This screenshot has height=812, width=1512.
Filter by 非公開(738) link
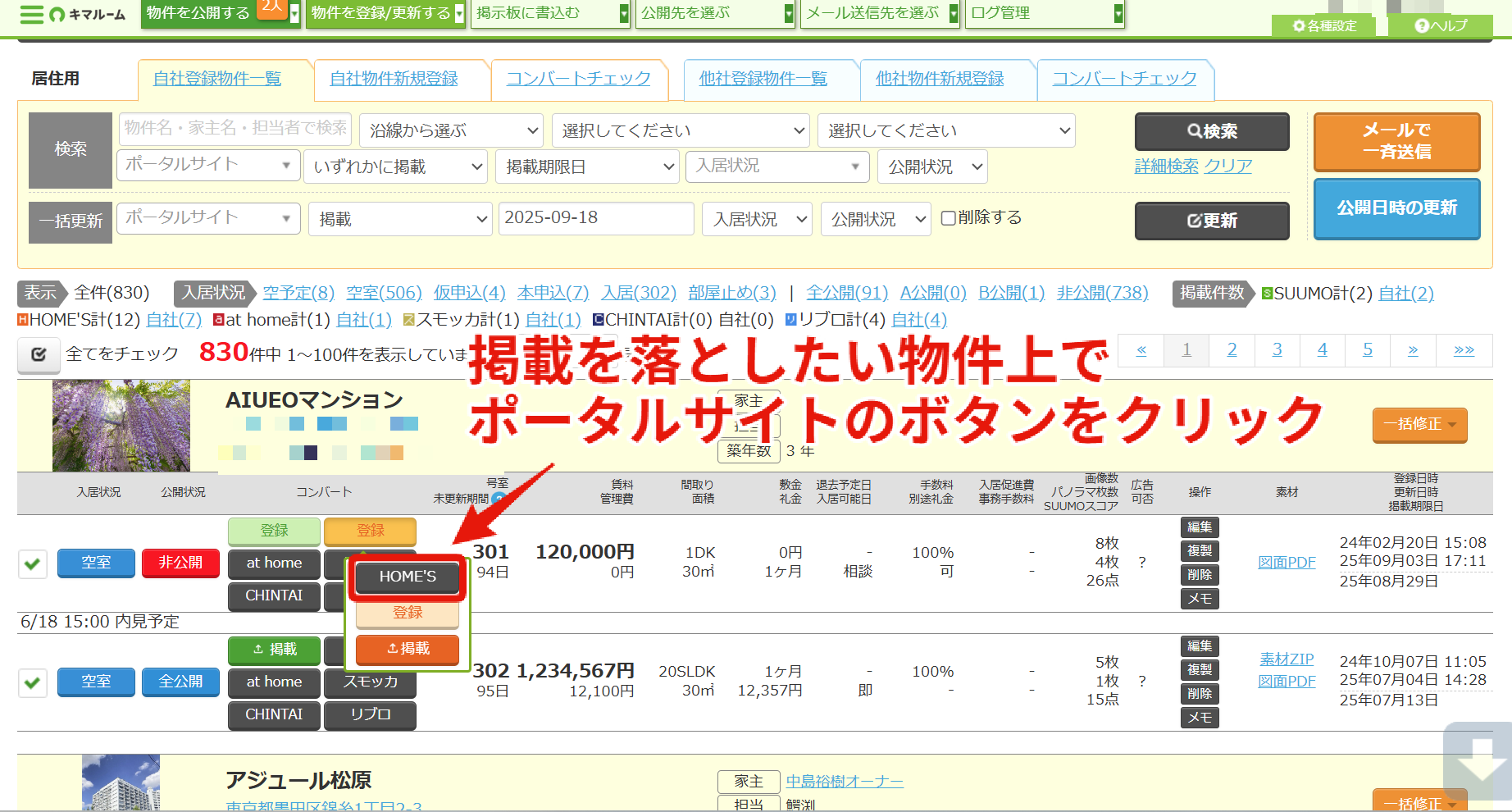pyautogui.click(x=1102, y=293)
